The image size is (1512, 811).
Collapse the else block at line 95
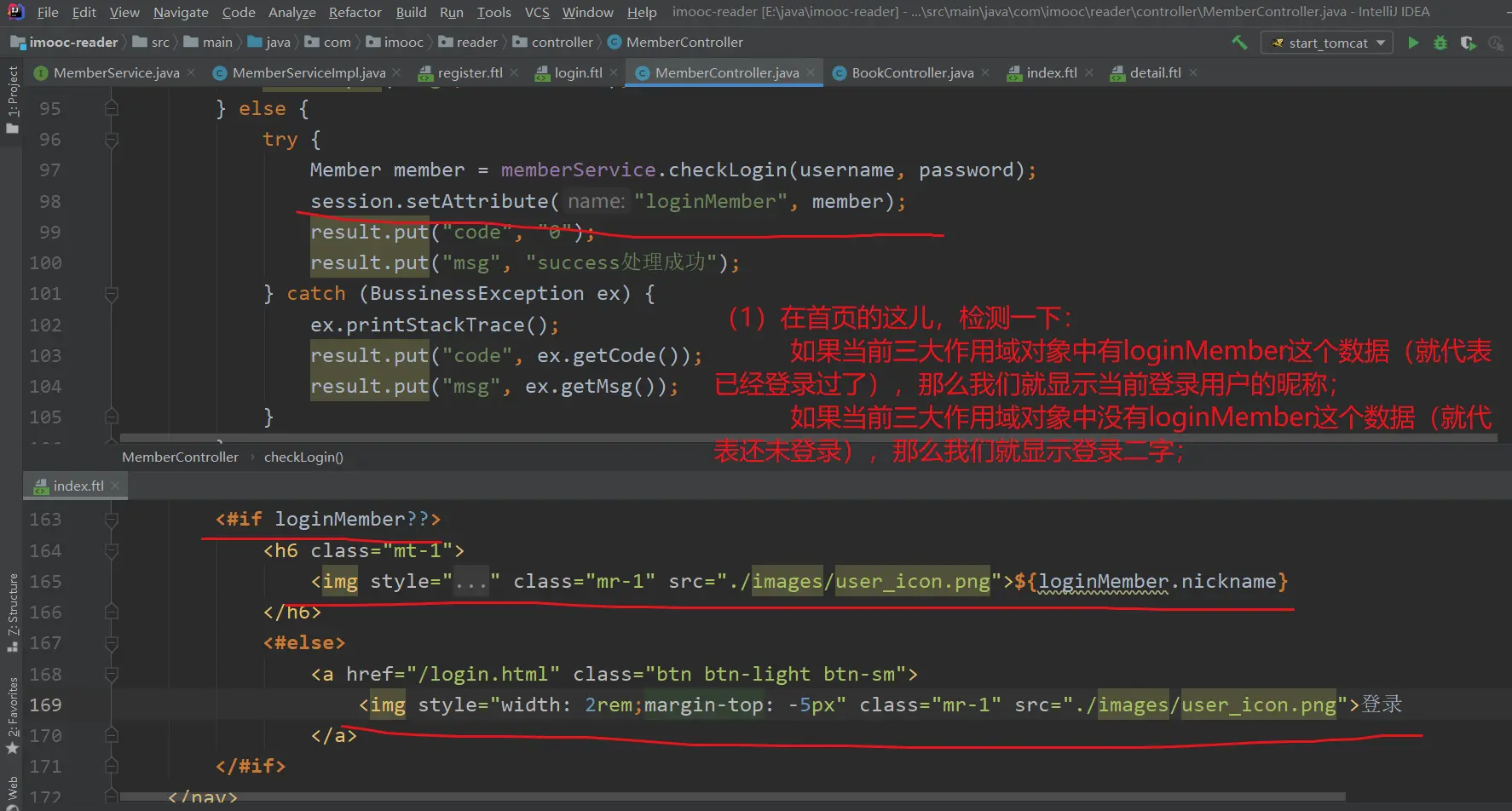point(111,108)
